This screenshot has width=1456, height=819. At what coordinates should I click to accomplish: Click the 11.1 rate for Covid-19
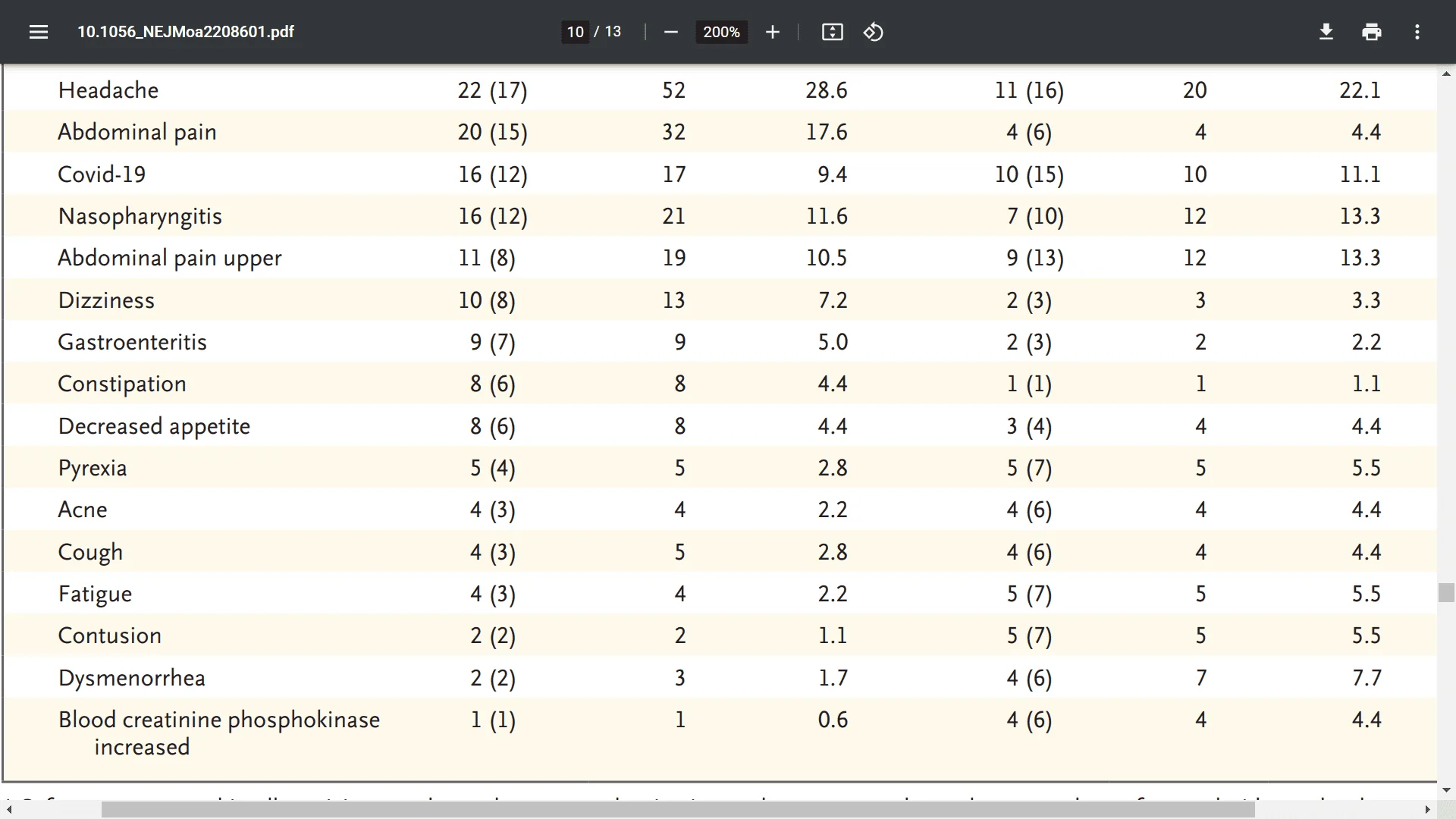1360,174
